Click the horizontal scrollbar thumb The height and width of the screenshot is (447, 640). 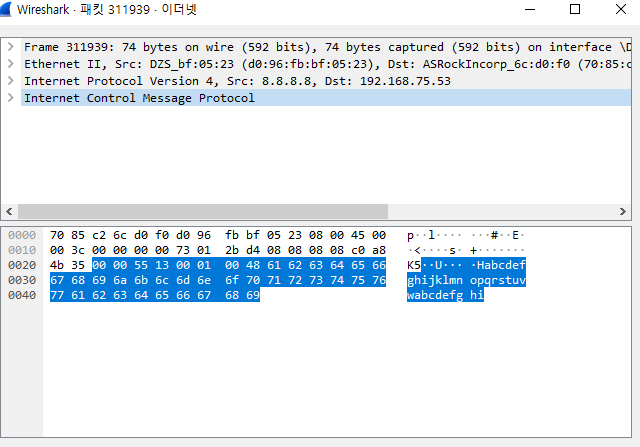203,211
